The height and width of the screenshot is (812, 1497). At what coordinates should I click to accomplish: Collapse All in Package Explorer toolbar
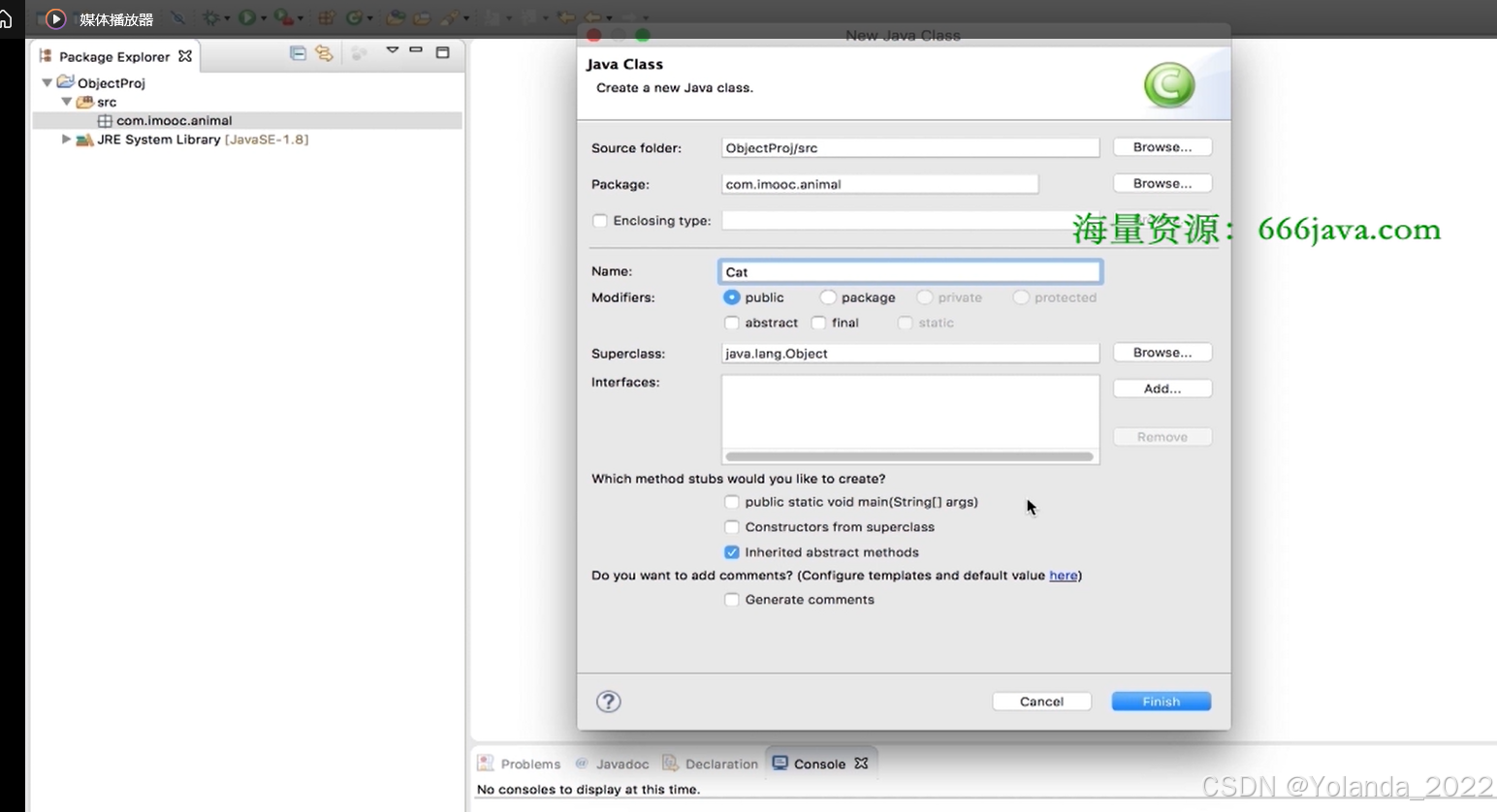(298, 53)
